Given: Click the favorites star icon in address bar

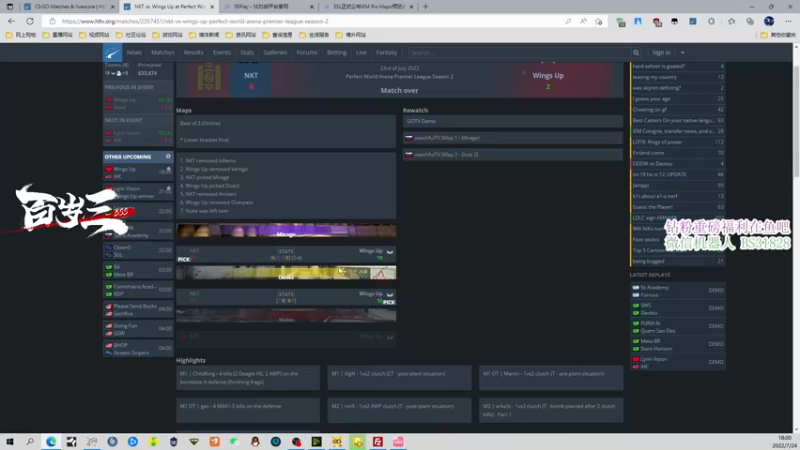Looking at the screenshot, I should pos(599,21).
